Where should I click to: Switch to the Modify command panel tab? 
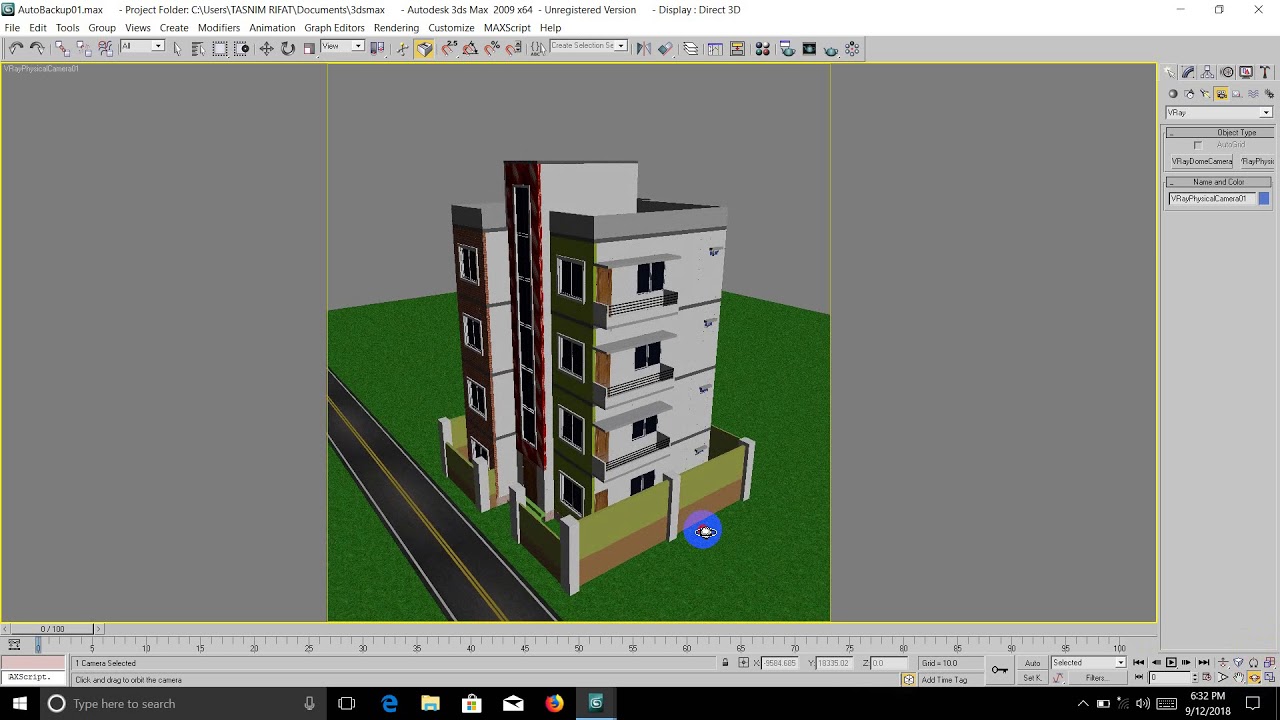click(1188, 72)
